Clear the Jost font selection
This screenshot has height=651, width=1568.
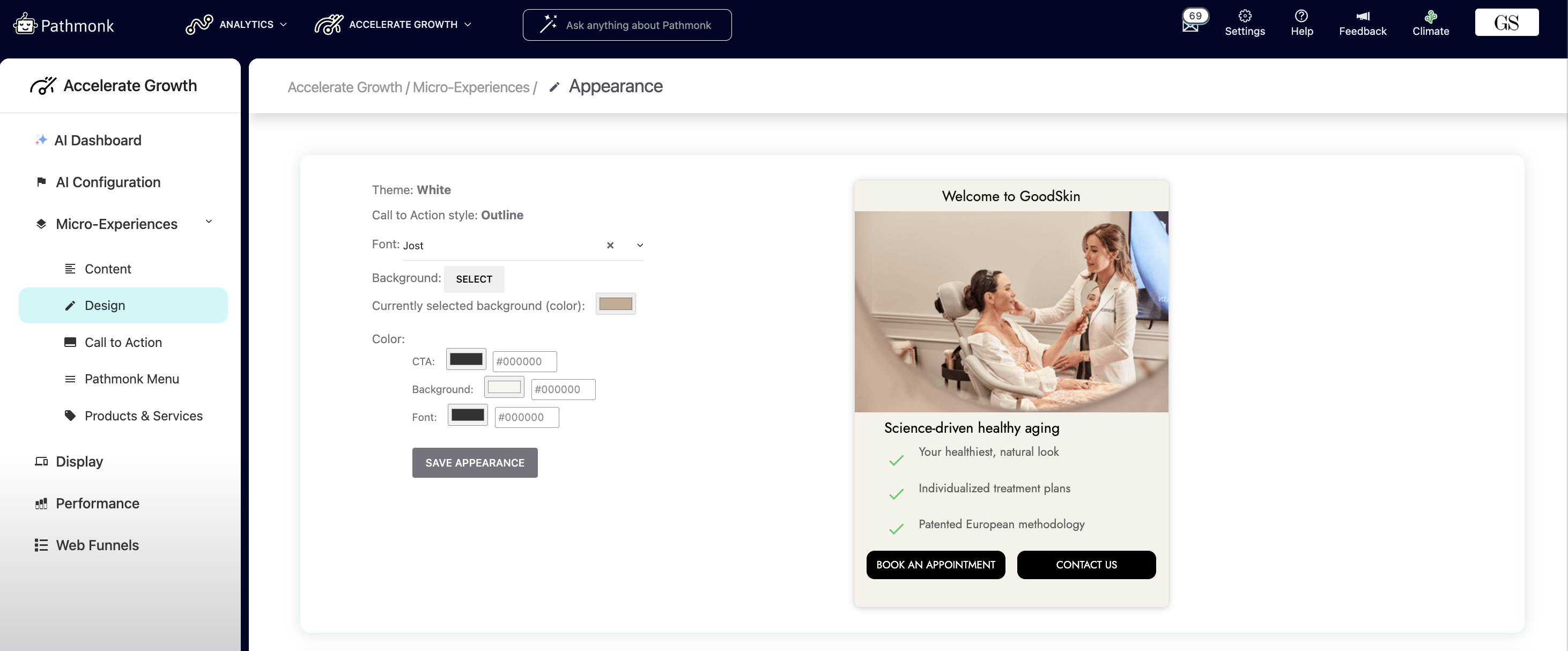pos(610,245)
